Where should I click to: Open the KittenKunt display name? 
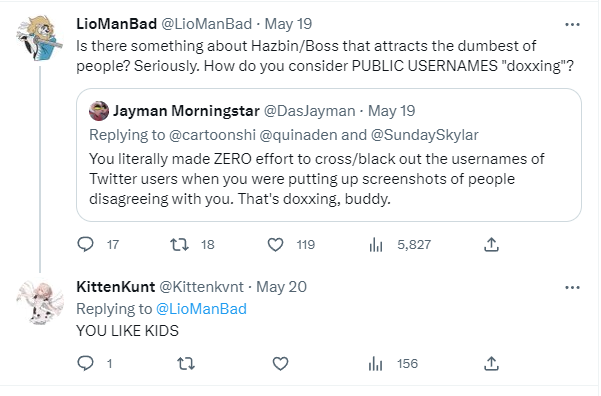click(115, 287)
